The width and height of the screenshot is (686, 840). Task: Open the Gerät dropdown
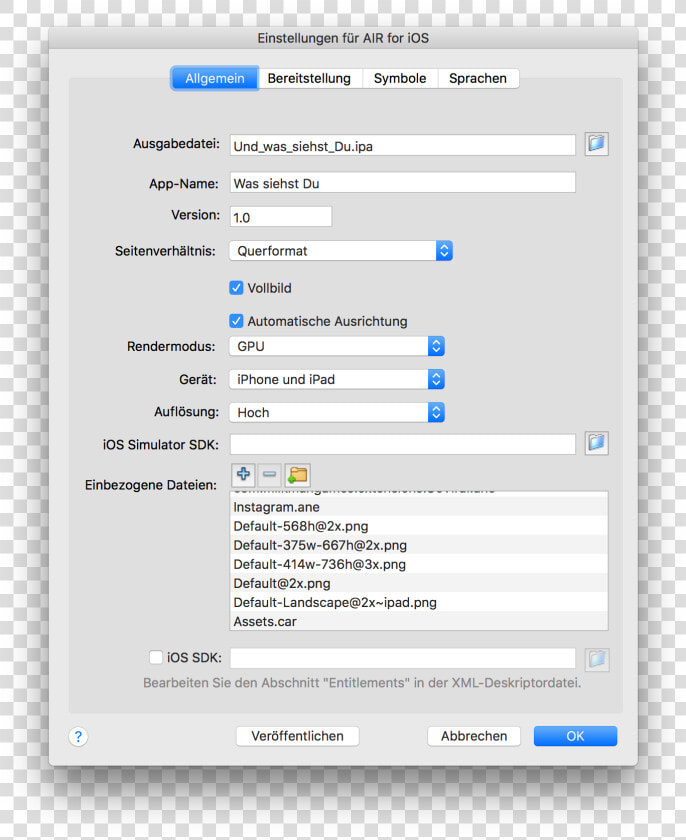(x=337, y=379)
